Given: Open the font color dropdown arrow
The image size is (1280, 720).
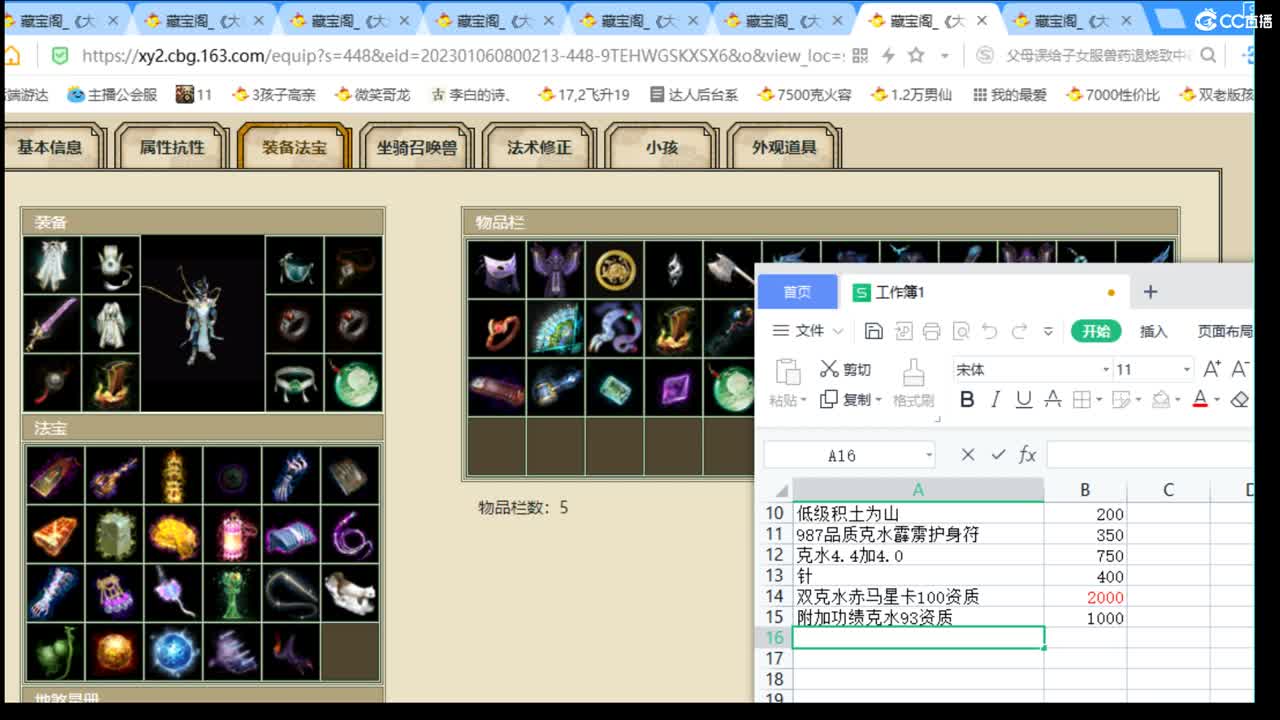Looking at the screenshot, I should click(1217, 400).
